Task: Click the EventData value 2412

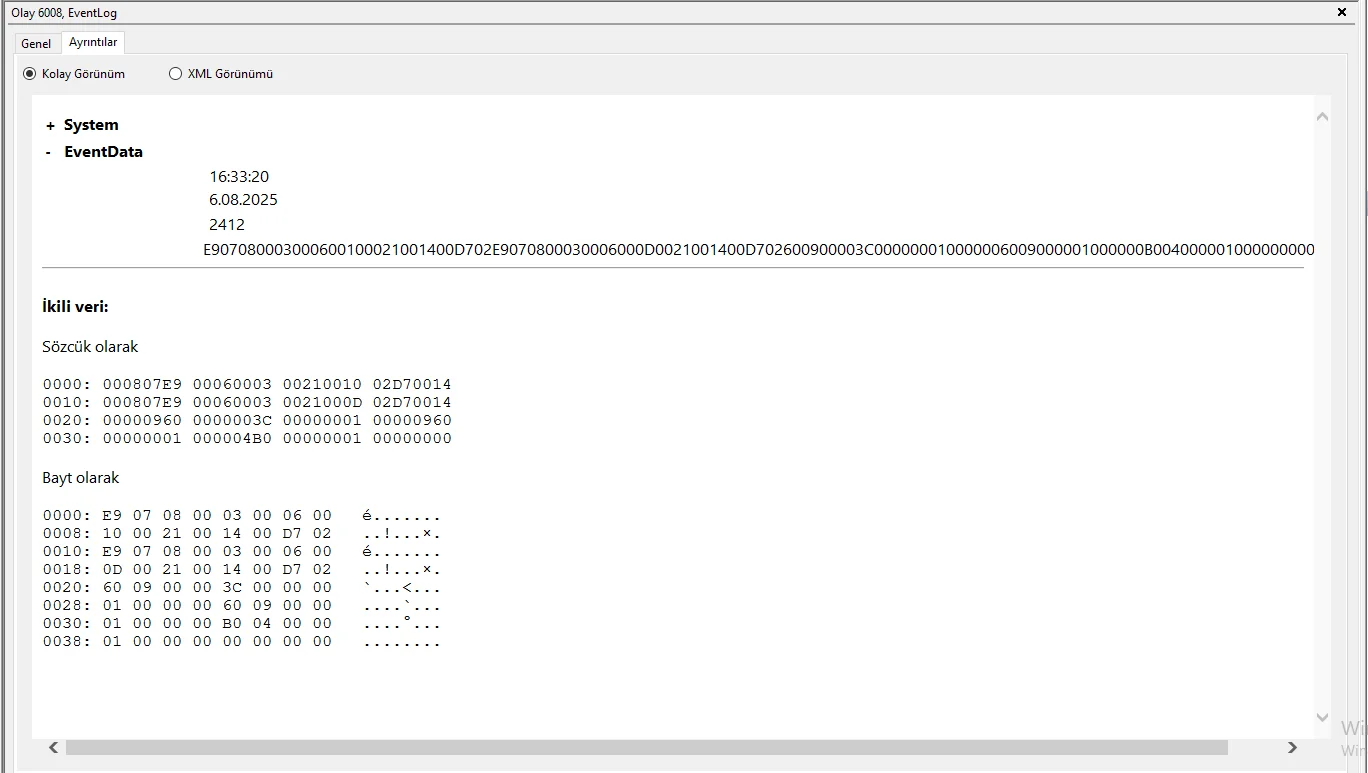Action: 227,225
